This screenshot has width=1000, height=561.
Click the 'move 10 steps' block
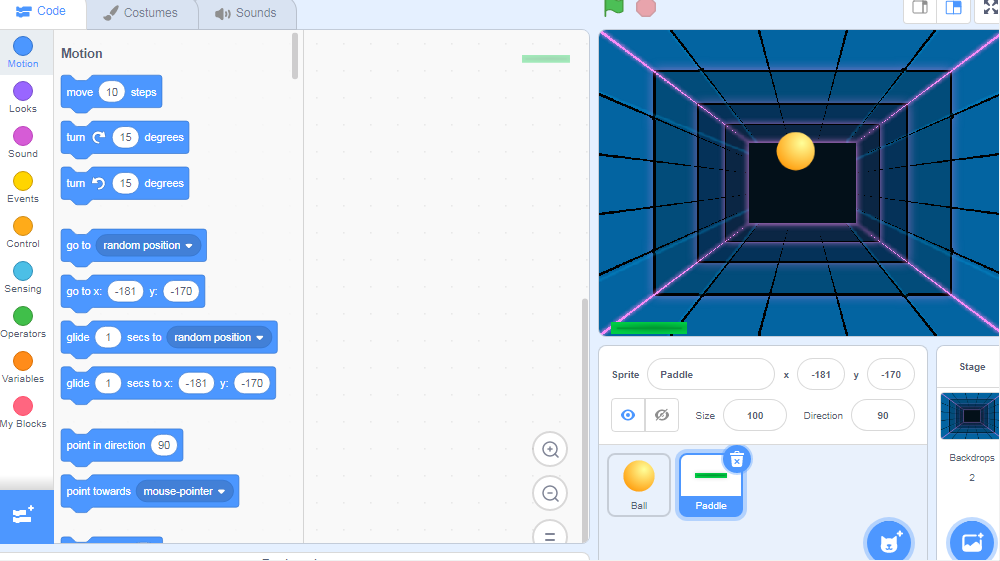(80, 92)
